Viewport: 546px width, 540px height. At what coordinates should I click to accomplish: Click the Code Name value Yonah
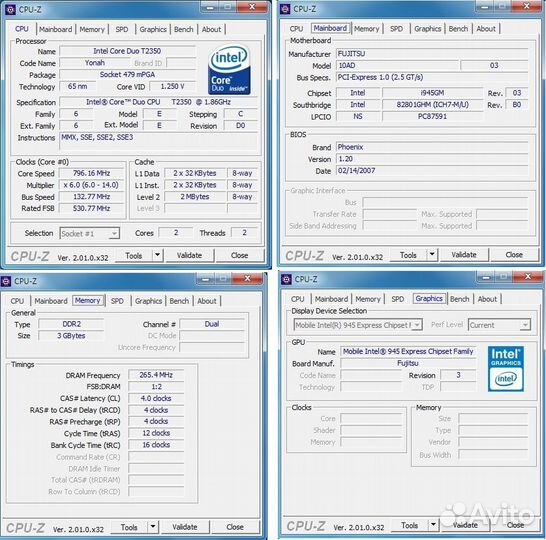pyautogui.click(x=95, y=63)
